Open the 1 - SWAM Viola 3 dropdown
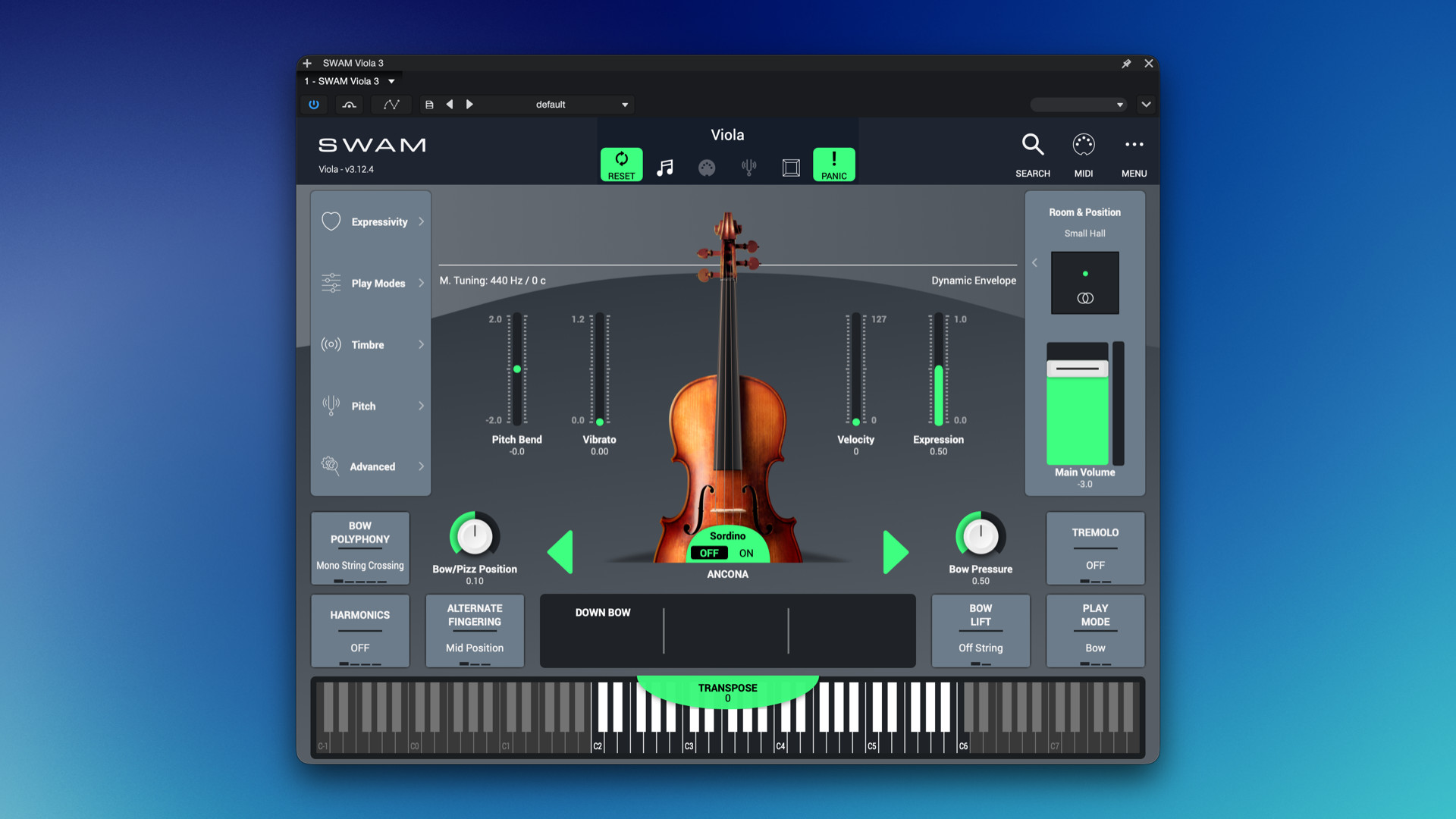Viewport: 1456px width, 819px height. (350, 81)
